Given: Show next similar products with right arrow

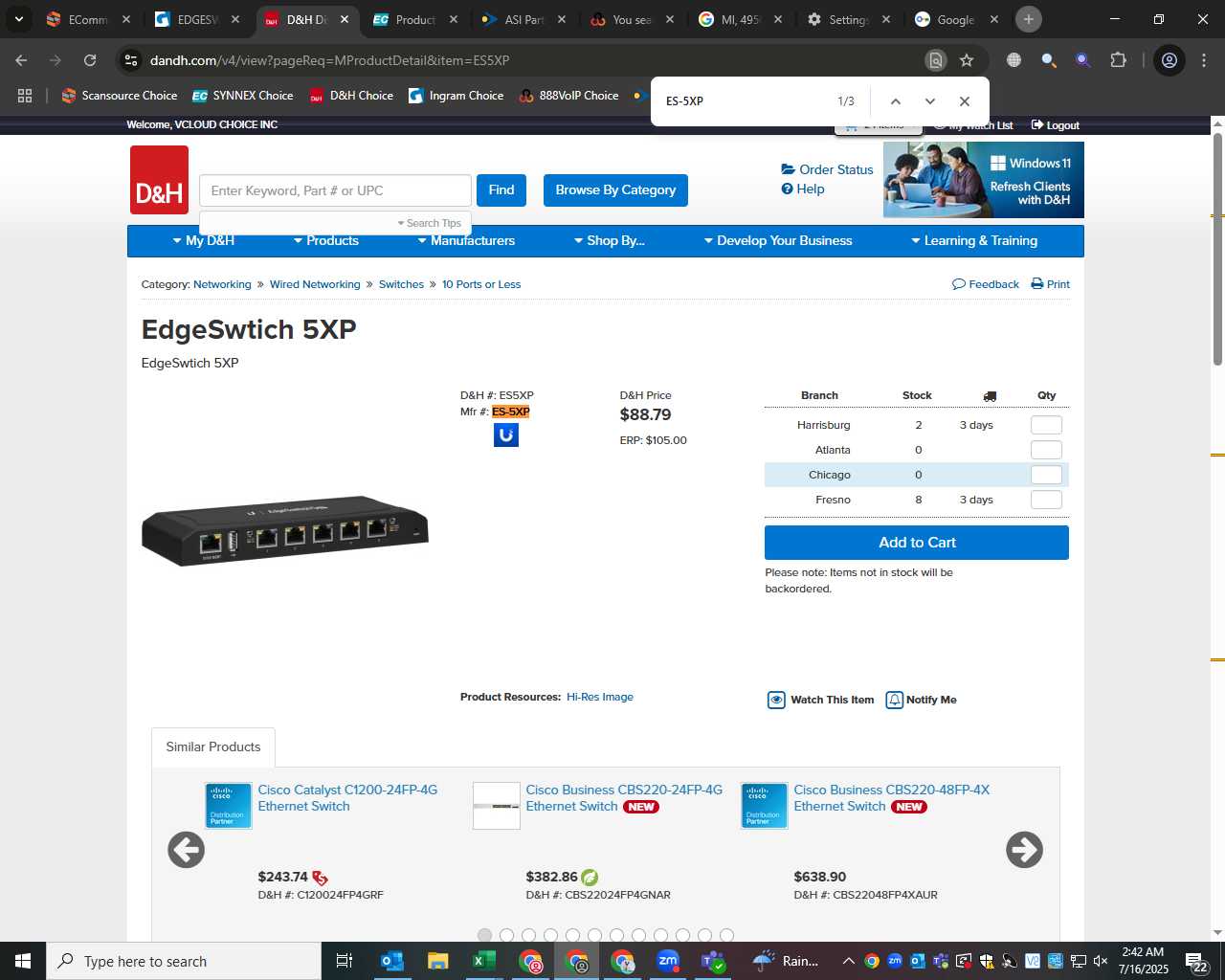Looking at the screenshot, I should click(x=1024, y=850).
